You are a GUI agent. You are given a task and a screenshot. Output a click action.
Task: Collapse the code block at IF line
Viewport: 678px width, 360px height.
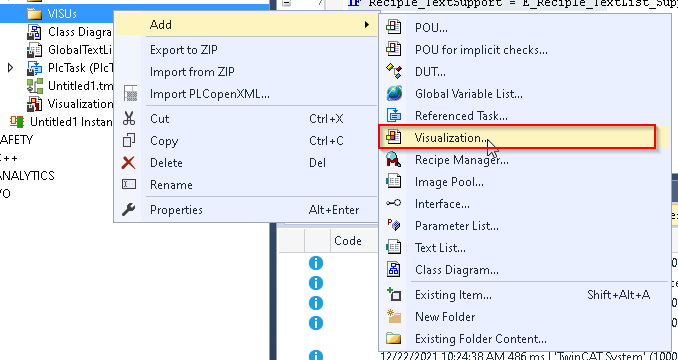click(x=287, y=3)
